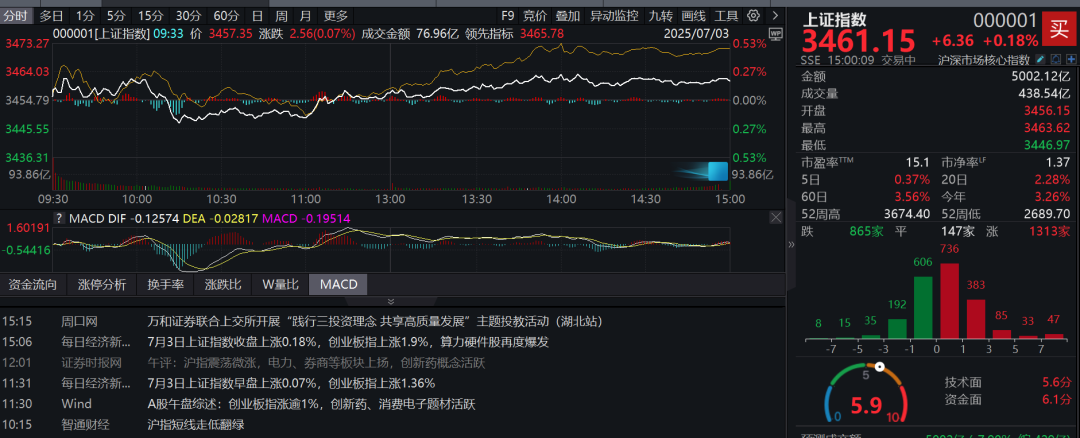Collapse indicator panel with double chevron
1080x438 pixels.
(x=389, y=300)
